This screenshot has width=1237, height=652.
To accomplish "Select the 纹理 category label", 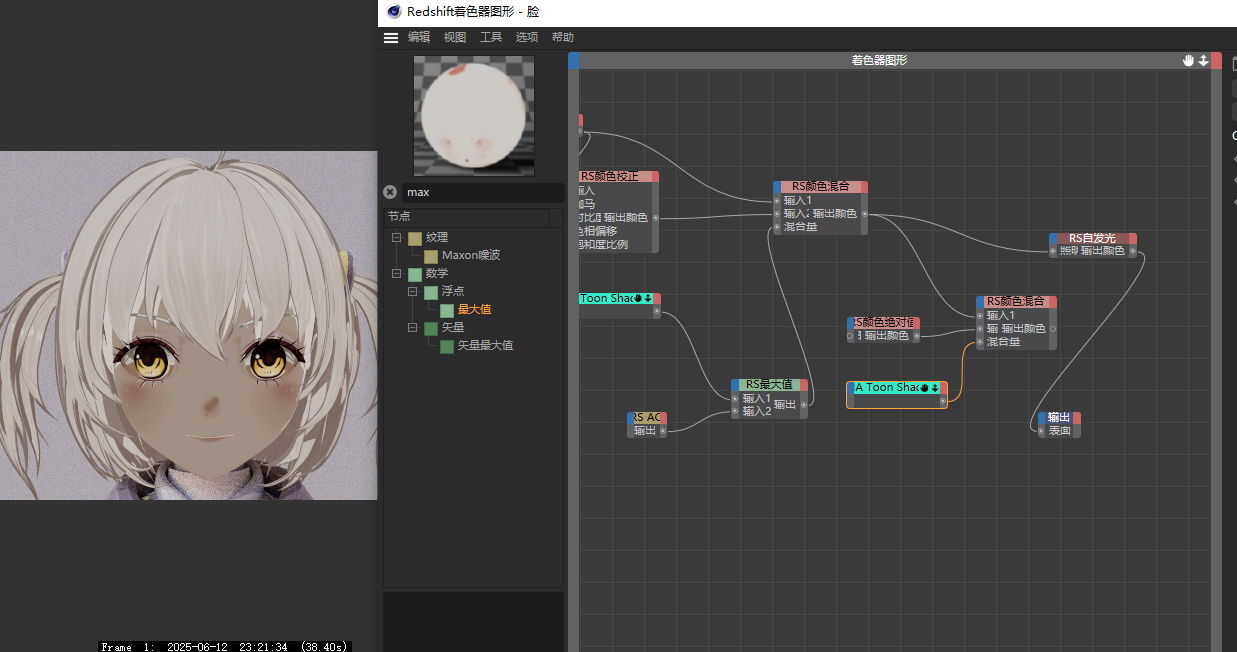I will tap(437, 238).
